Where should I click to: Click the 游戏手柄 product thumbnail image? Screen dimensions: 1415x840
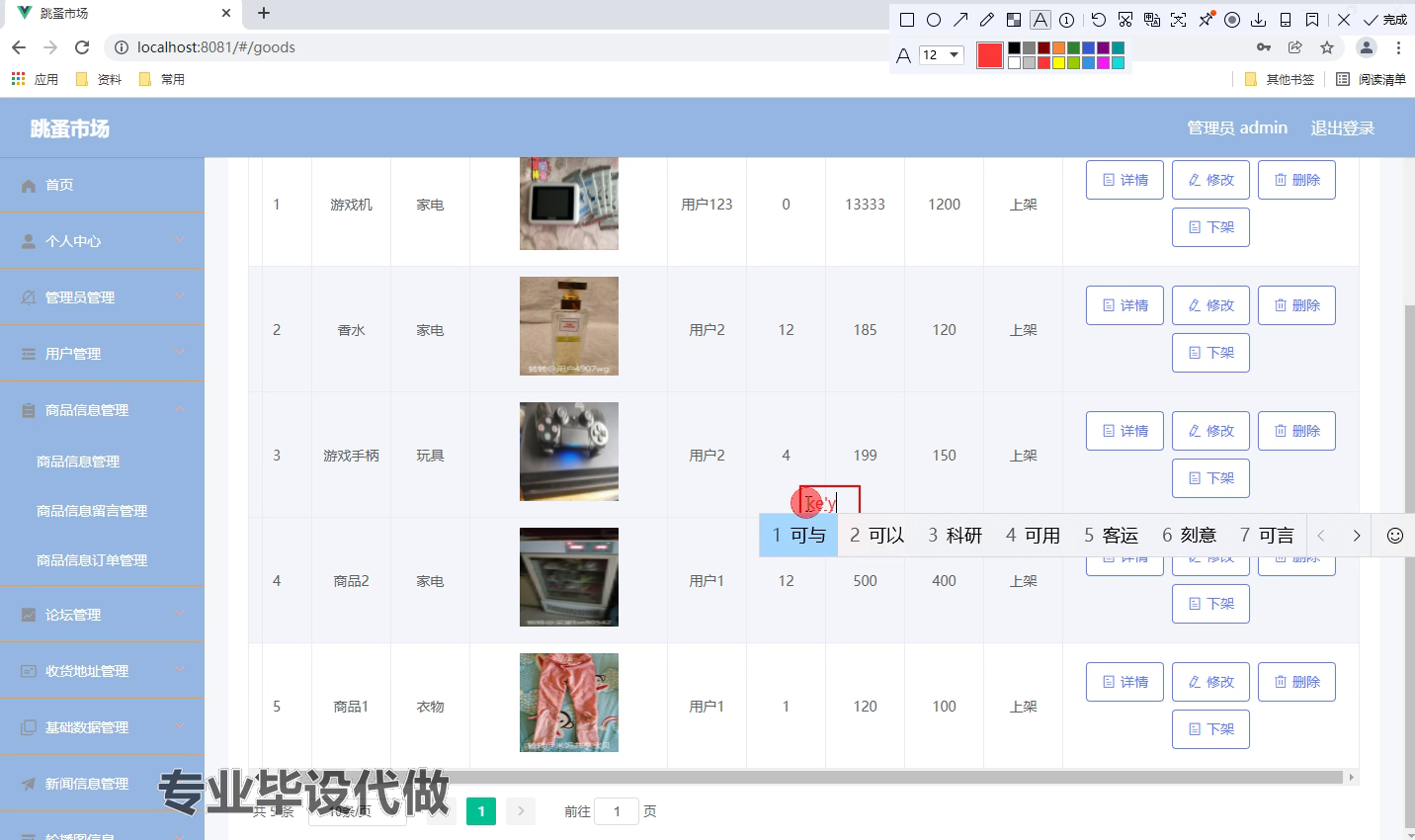[569, 452]
